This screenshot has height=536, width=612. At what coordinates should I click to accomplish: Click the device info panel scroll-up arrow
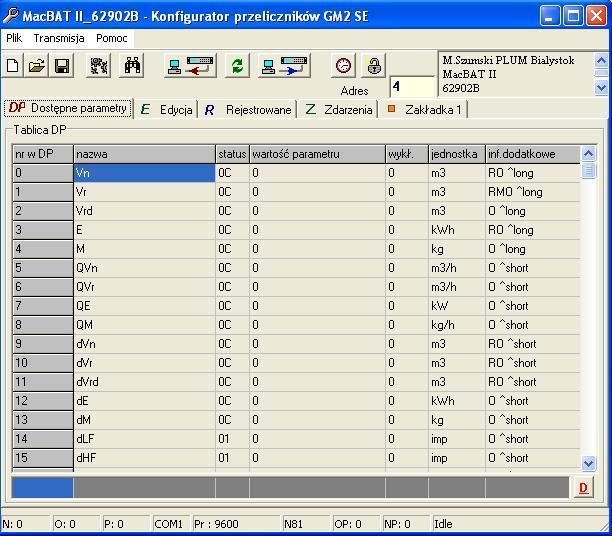point(601,60)
